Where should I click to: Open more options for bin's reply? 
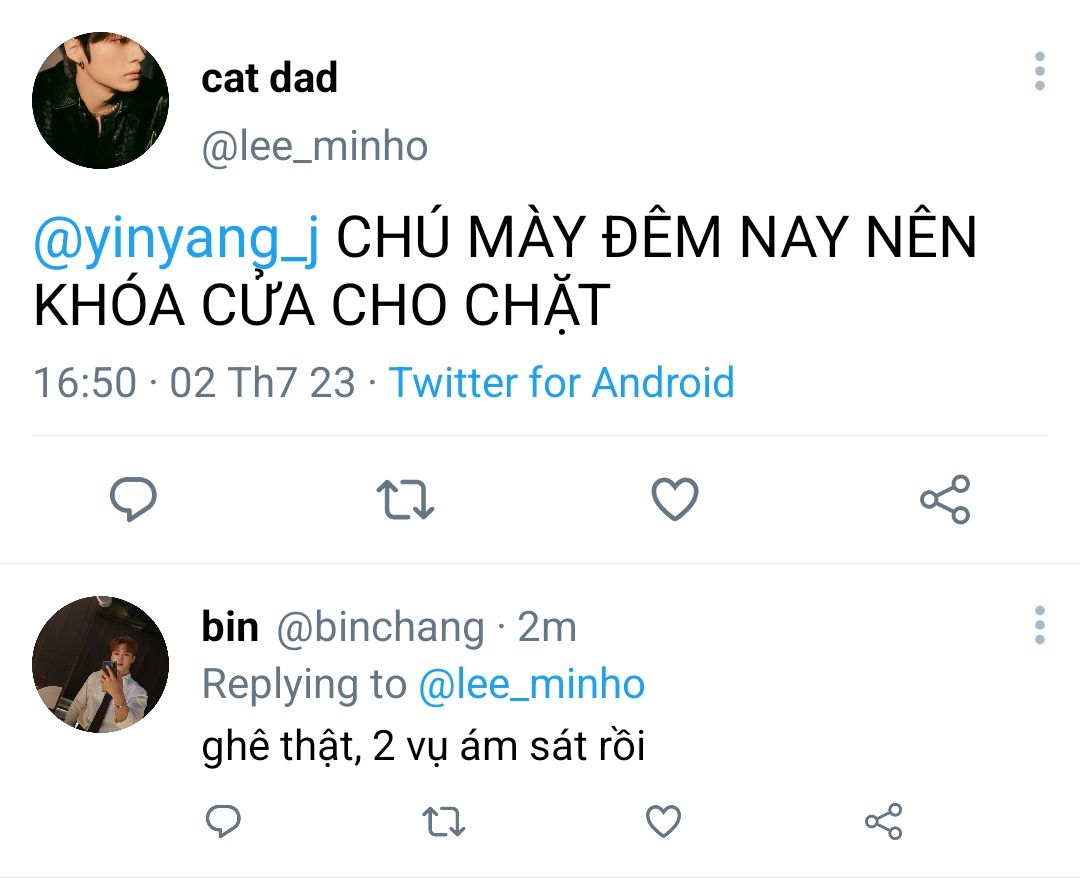tap(1040, 625)
